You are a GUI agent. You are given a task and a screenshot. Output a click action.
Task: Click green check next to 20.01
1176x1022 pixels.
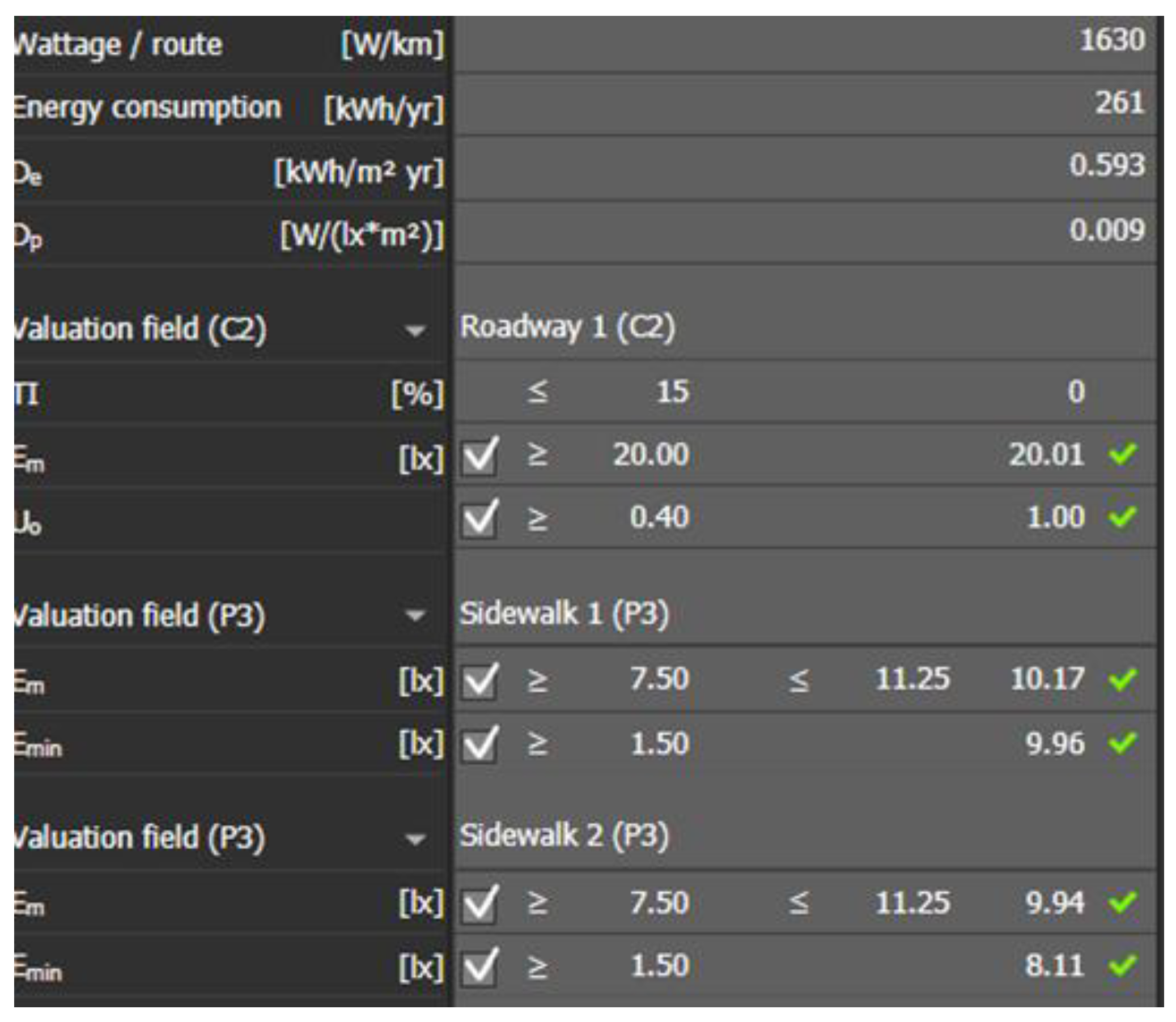1122,455
